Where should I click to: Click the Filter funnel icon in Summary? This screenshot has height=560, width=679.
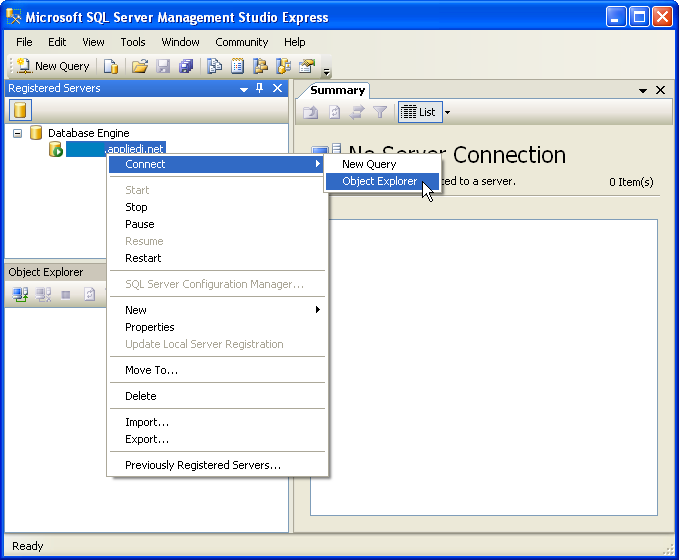380,113
